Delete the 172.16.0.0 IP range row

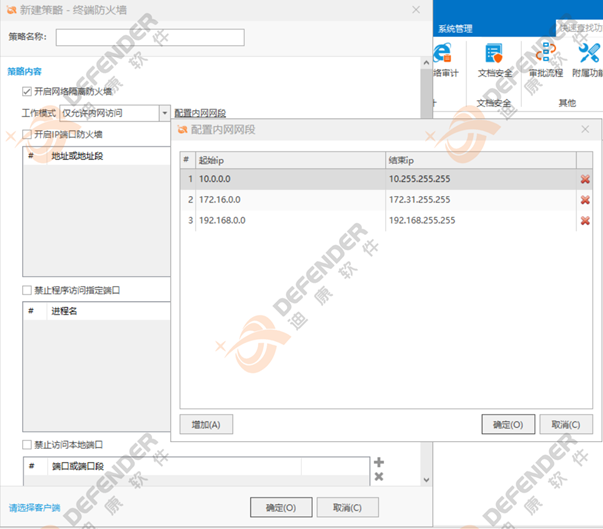(x=585, y=200)
